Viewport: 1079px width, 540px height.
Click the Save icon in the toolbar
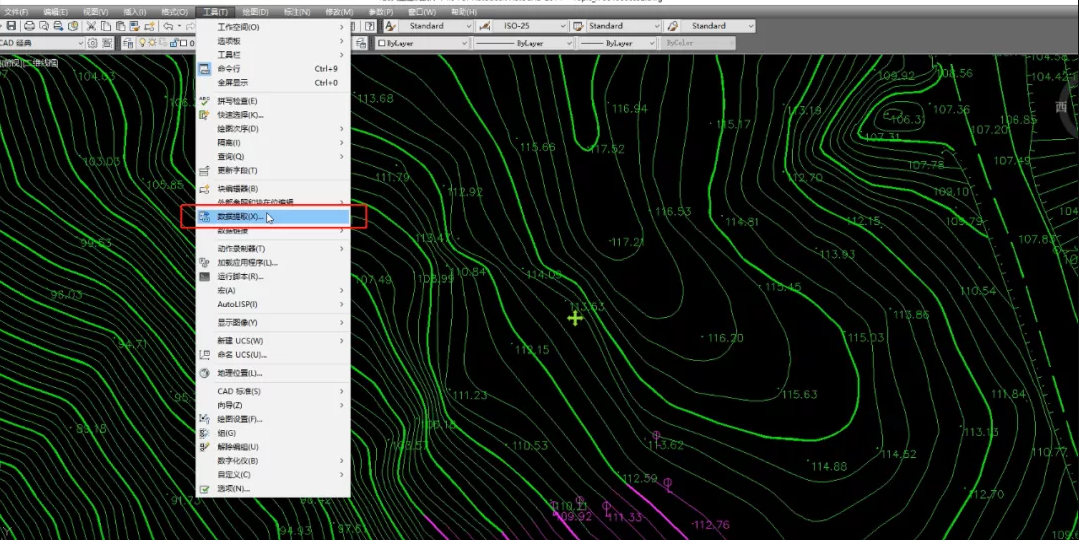pyautogui.click(x=11, y=26)
